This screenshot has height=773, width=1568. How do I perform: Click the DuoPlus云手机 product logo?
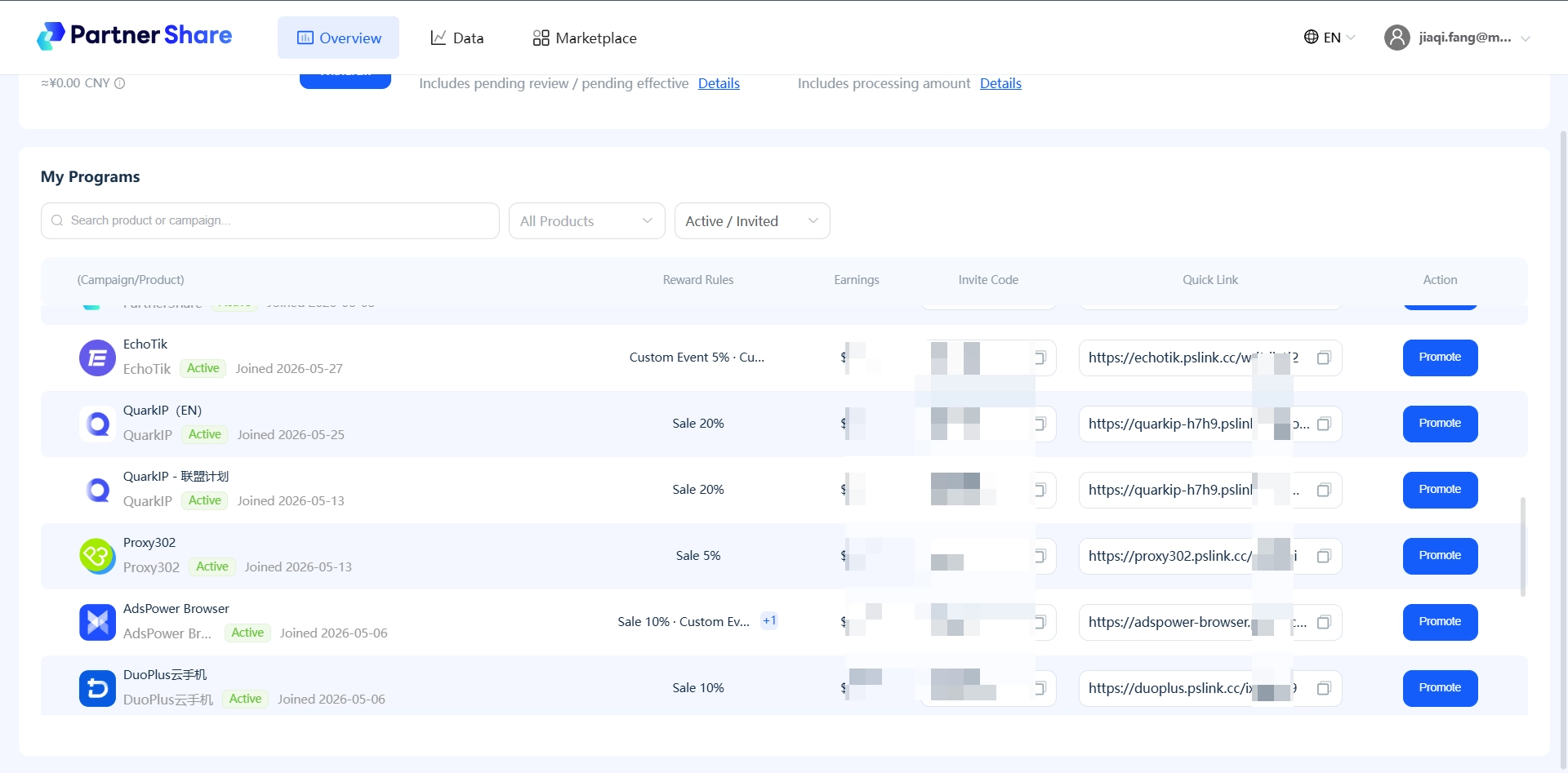coord(97,688)
